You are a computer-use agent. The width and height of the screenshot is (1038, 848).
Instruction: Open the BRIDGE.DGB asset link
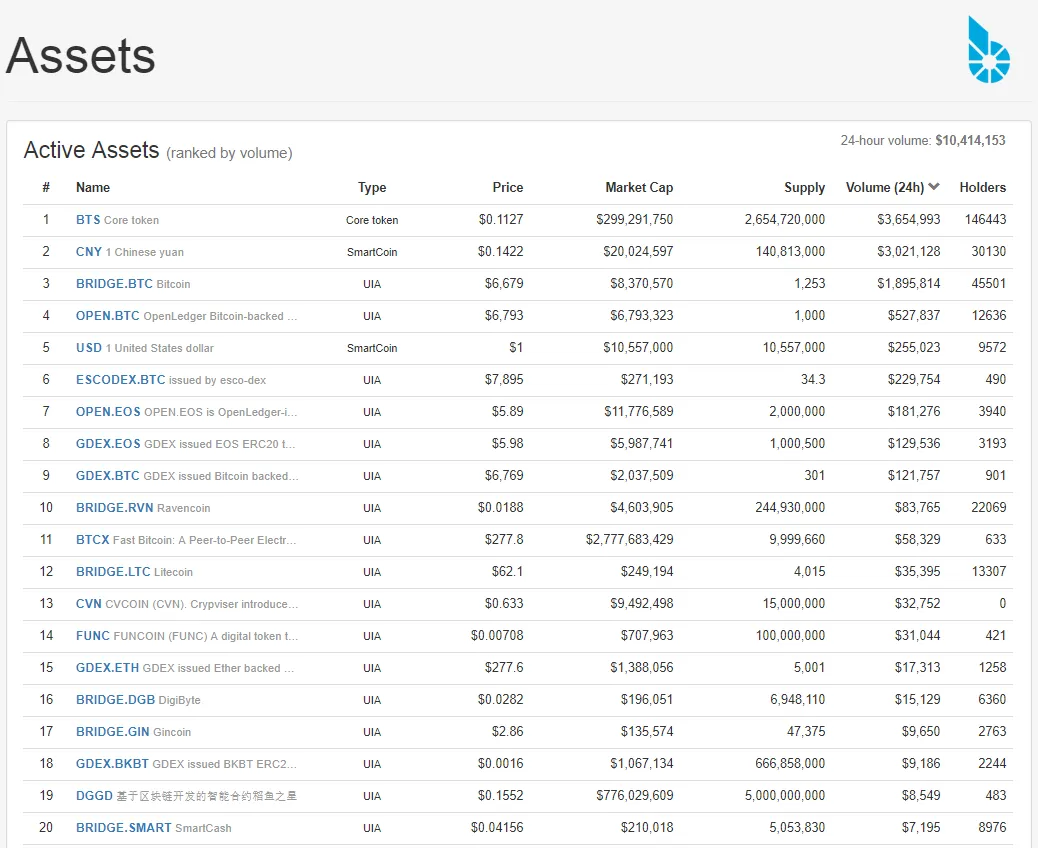click(115, 700)
